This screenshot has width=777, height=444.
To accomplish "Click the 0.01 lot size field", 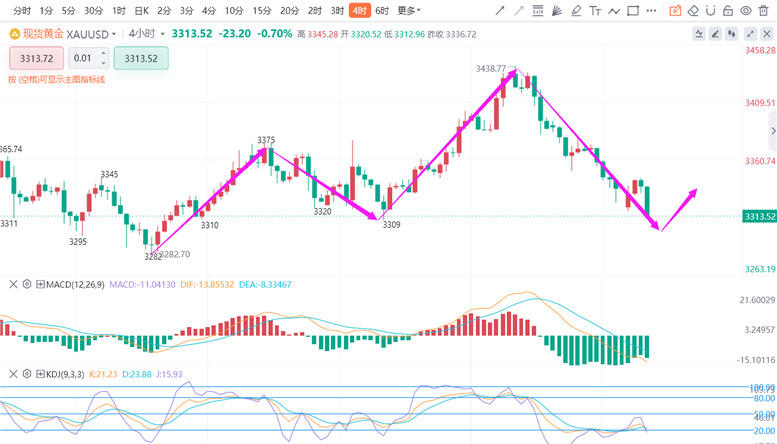I will [88, 58].
